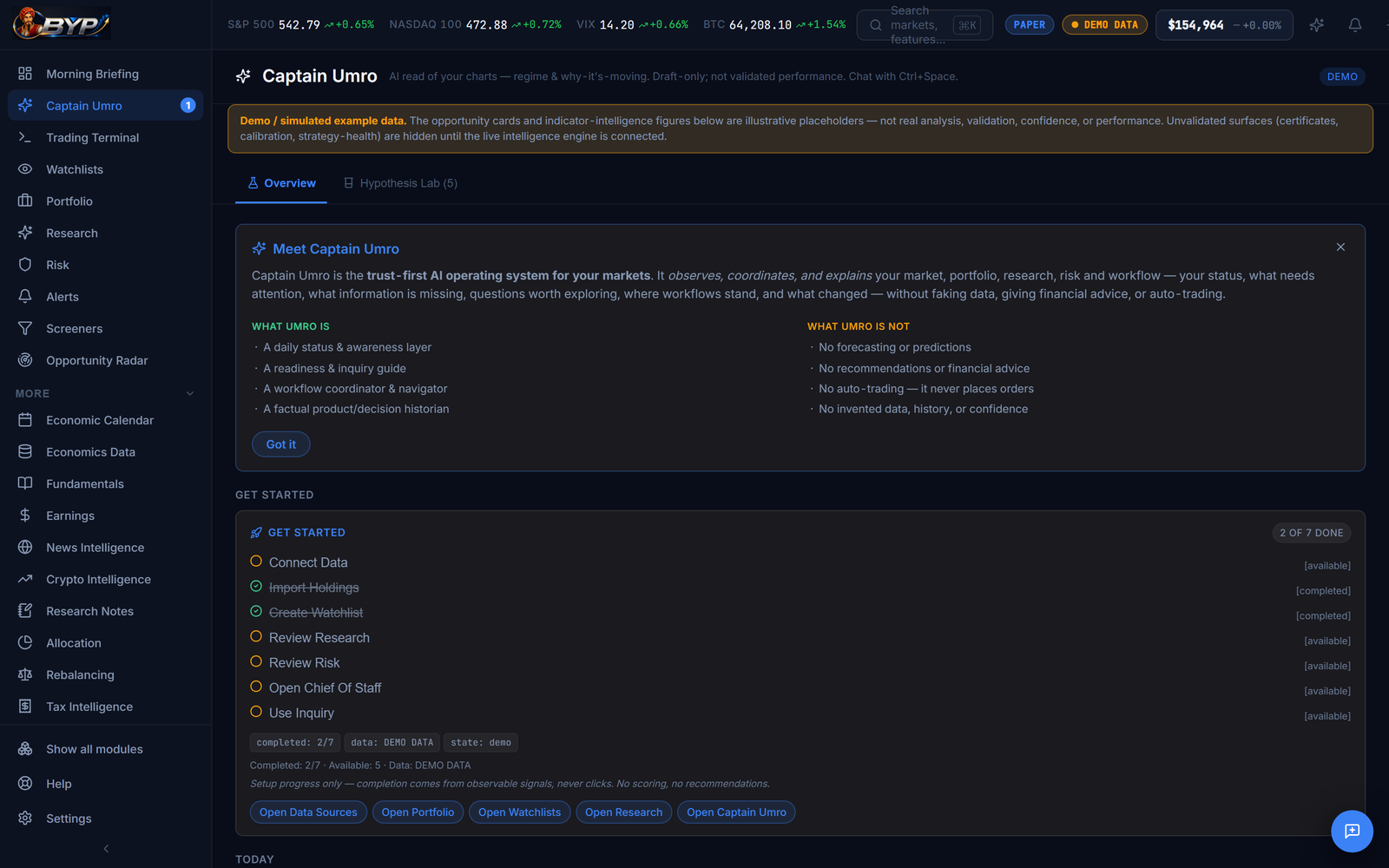Click the Economics Data database icon
1389x868 pixels.
[x=25, y=451]
